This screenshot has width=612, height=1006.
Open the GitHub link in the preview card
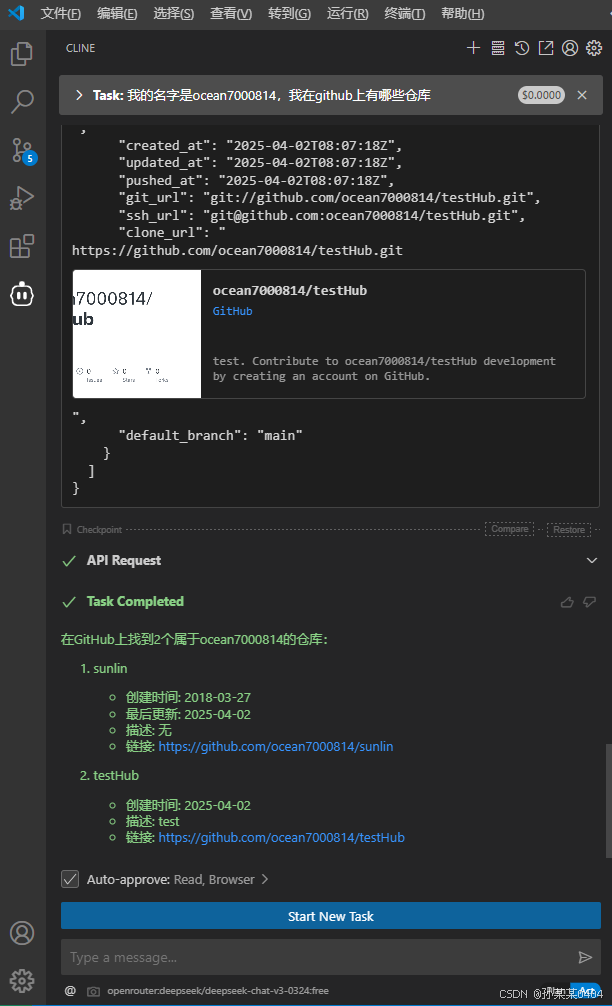(232, 311)
